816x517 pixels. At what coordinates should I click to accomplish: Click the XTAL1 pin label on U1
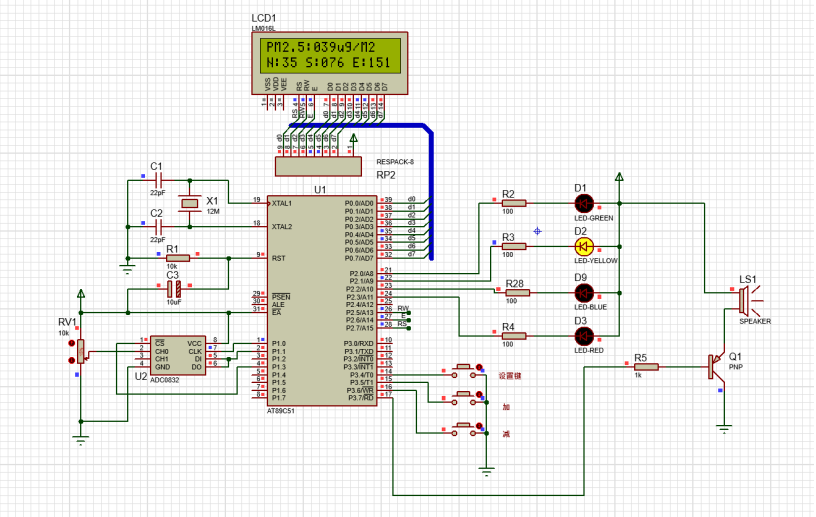[x=282, y=203]
